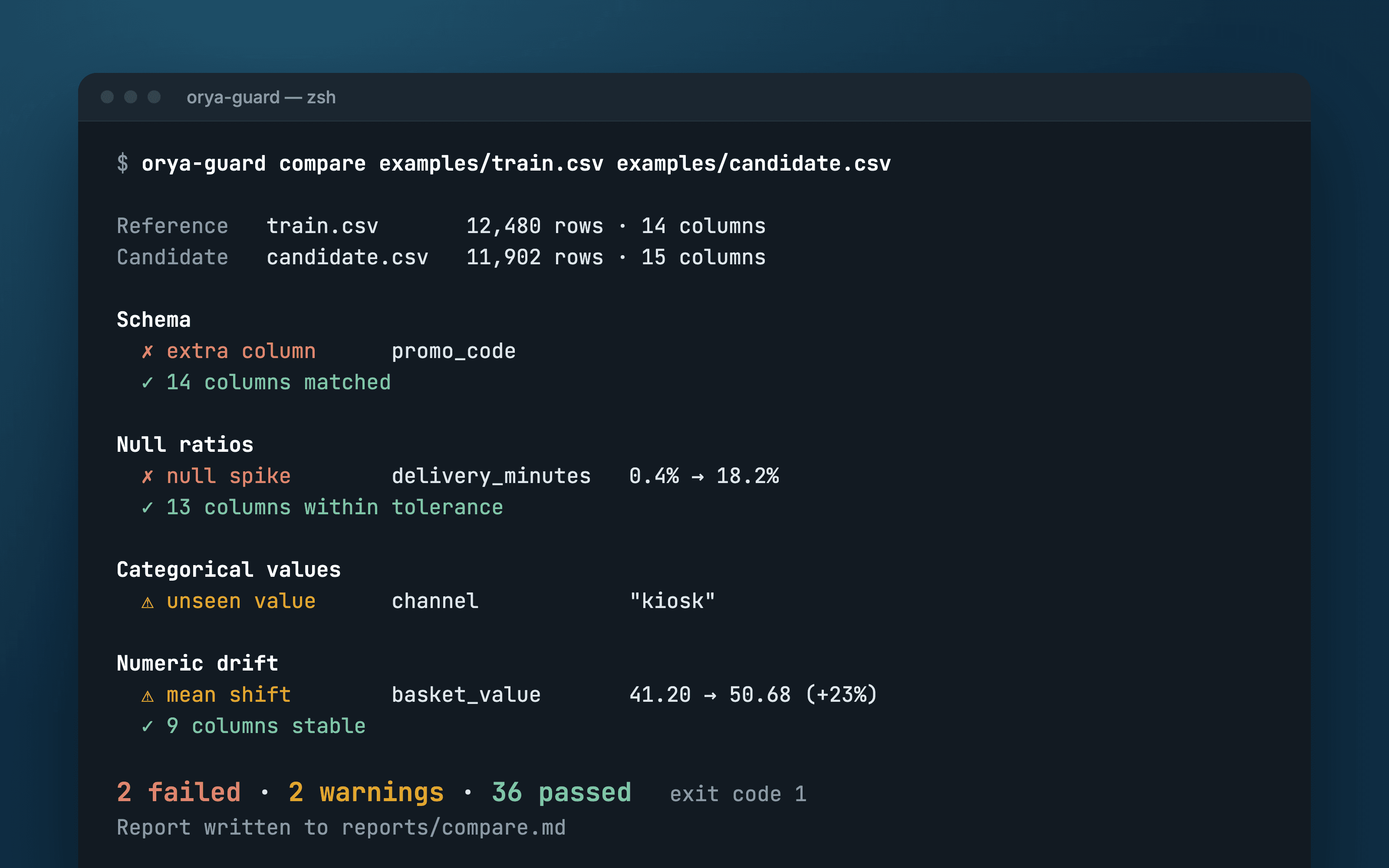1389x868 pixels.
Task: Click the 'exit code 1' text
Action: pos(739,795)
